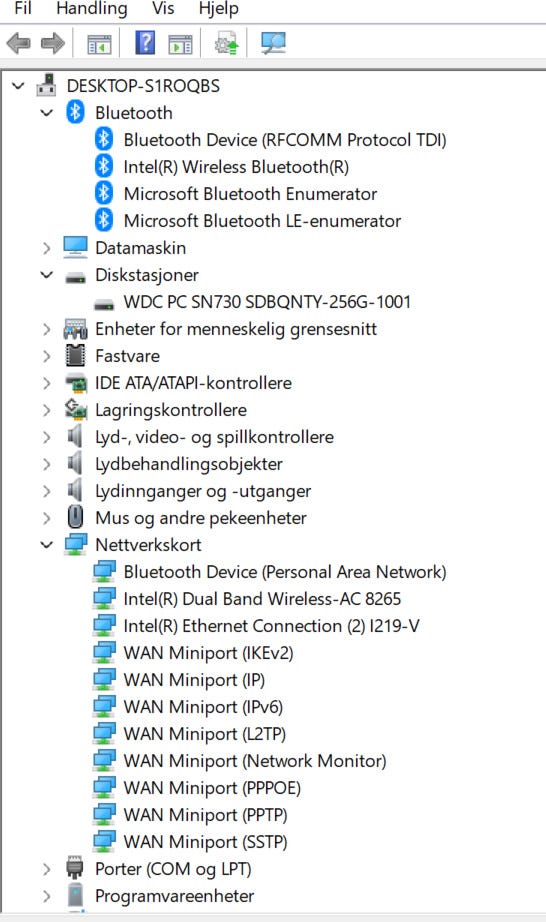Screen dimensions: 546x922
Task: Click the Intel(R) Wireless Bluetooth(R) icon
Action: (104, 166)
